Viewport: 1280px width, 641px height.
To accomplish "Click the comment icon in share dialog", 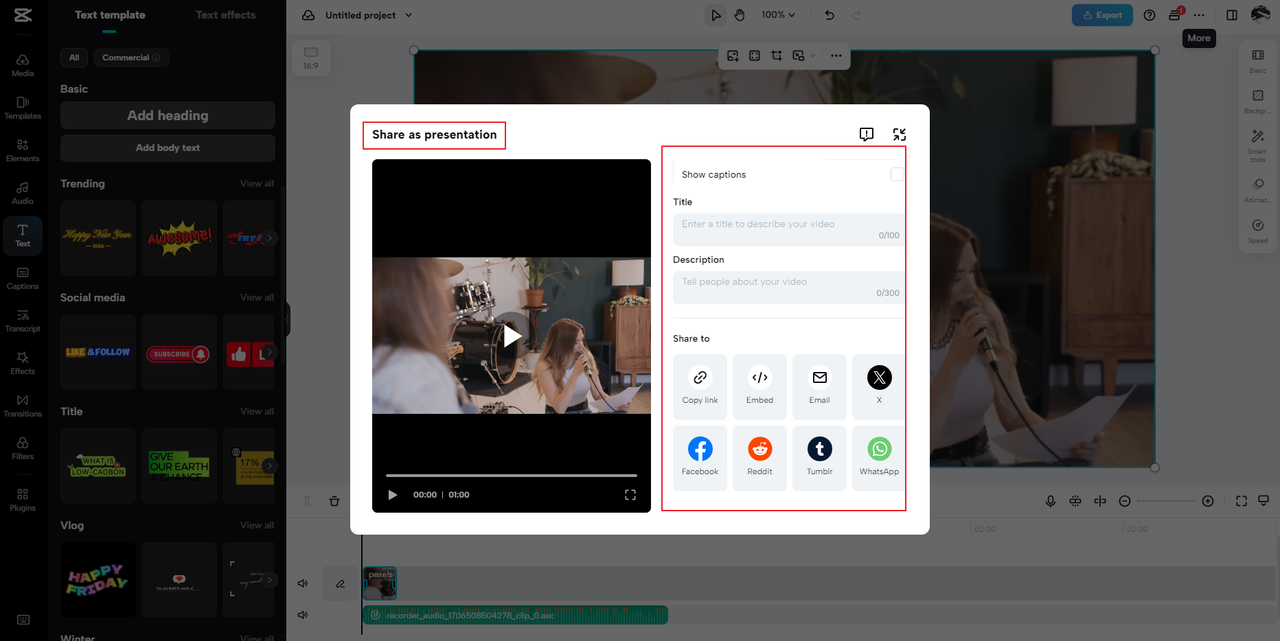I will (866, 134).
